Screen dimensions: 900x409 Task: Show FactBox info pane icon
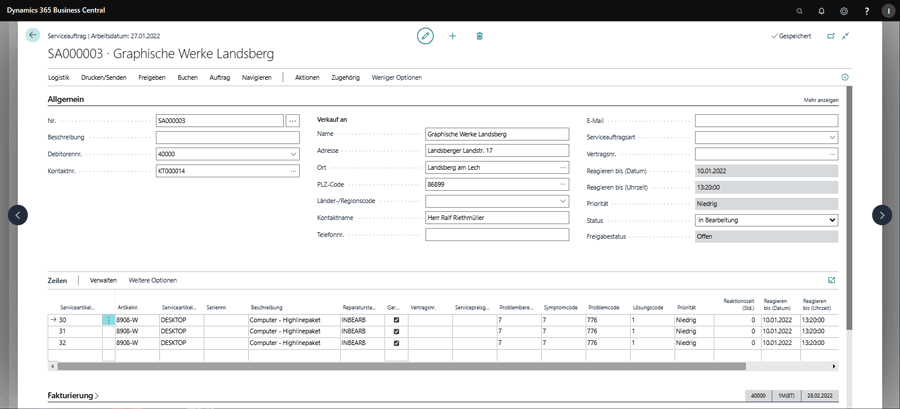(844, 77)
